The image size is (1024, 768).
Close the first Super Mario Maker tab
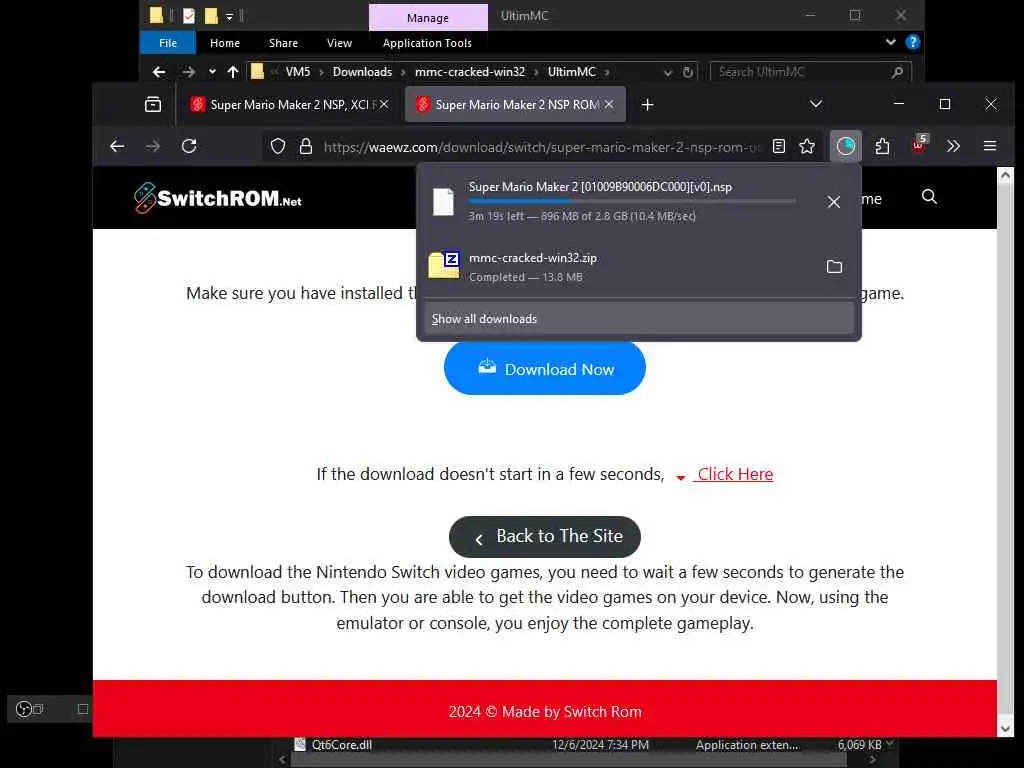click(384, 104)
